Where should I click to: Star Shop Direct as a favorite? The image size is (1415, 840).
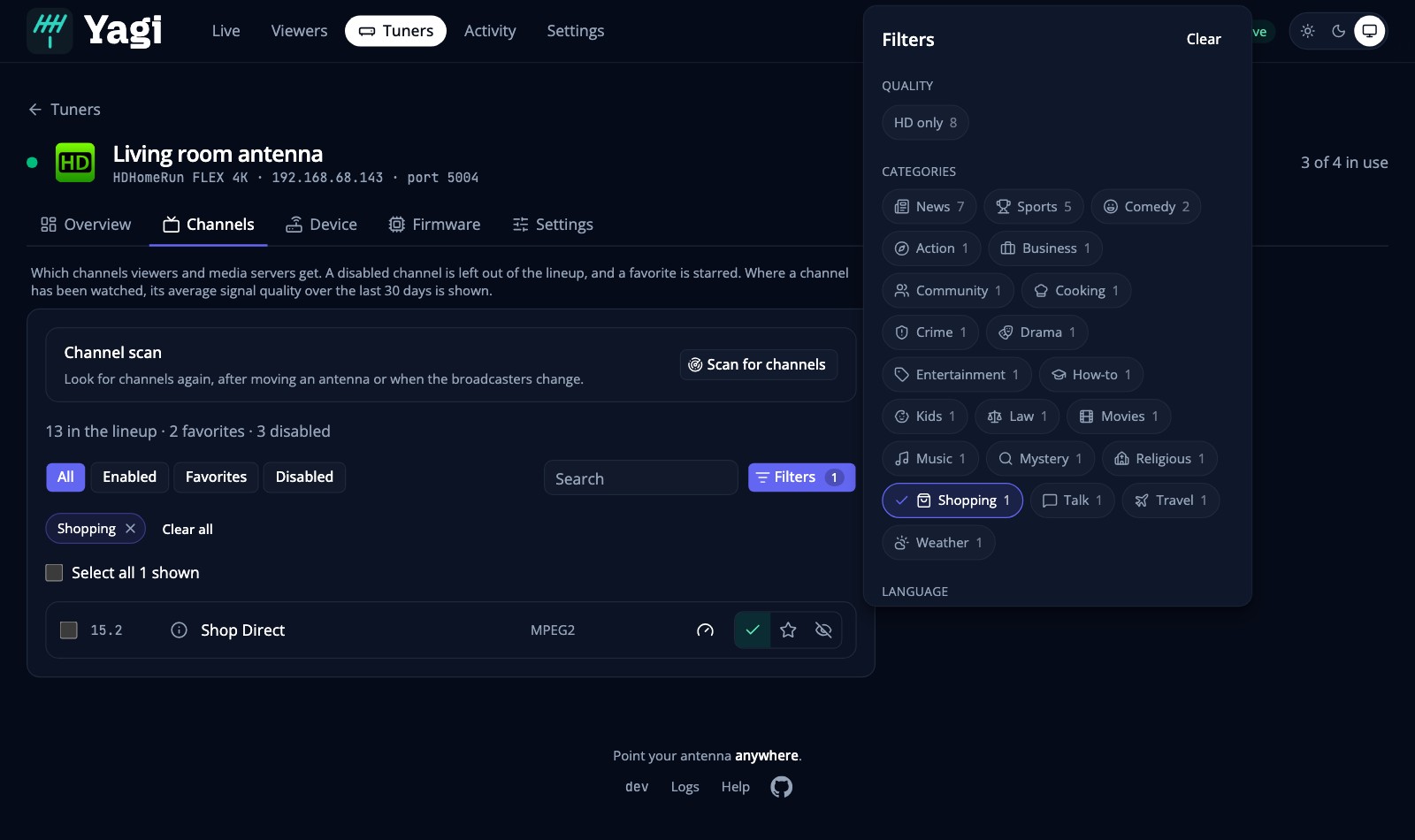[788, 630]
